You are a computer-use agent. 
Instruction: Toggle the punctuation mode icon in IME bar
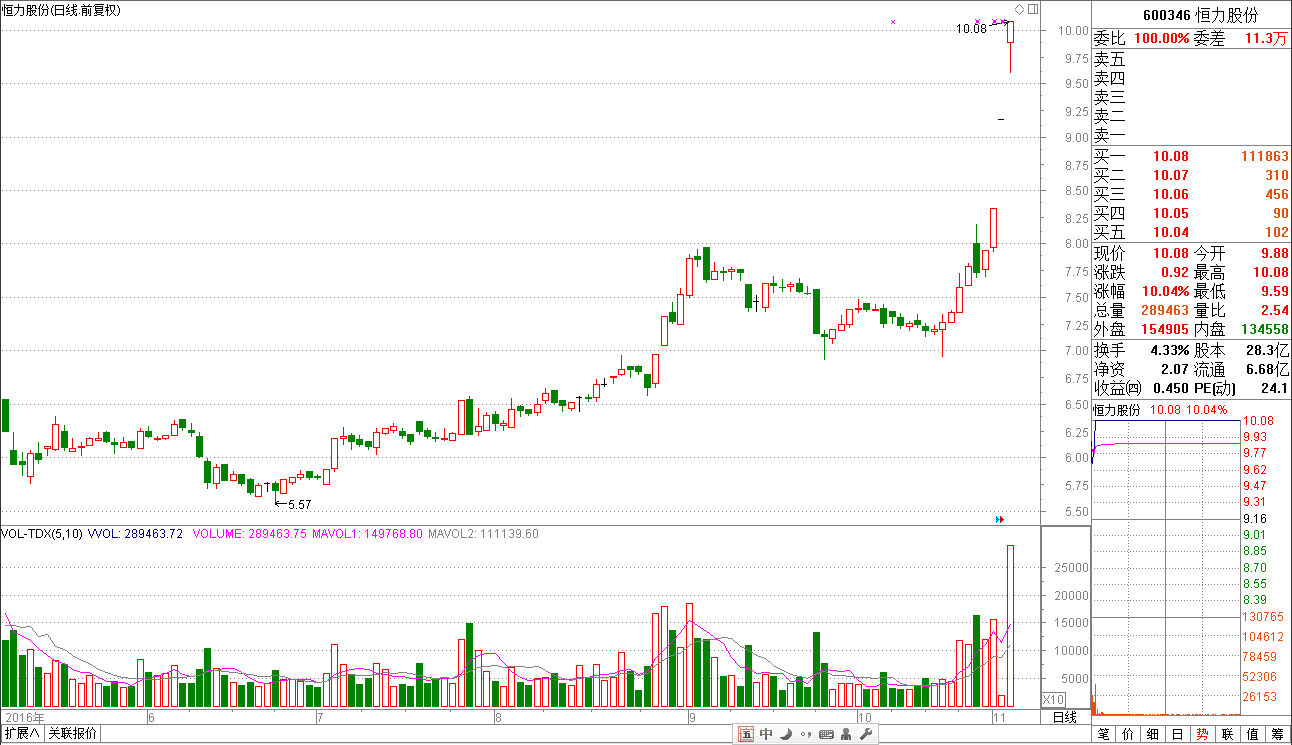(x=805, y=735)
